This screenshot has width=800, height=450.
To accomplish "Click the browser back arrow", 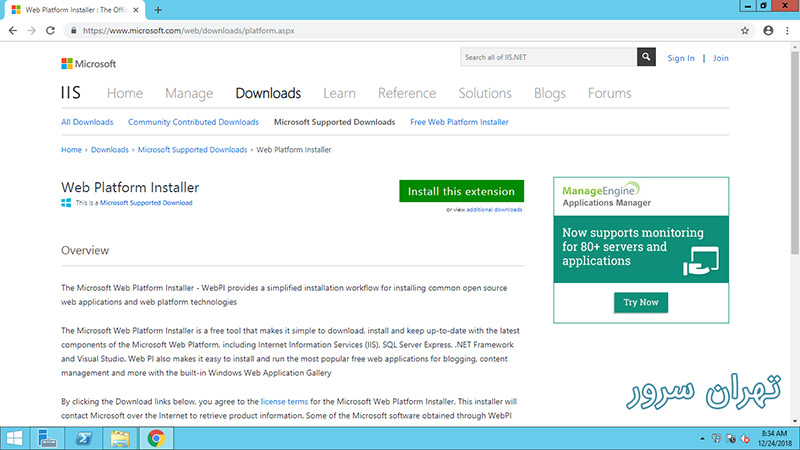I will coord(12,30).
